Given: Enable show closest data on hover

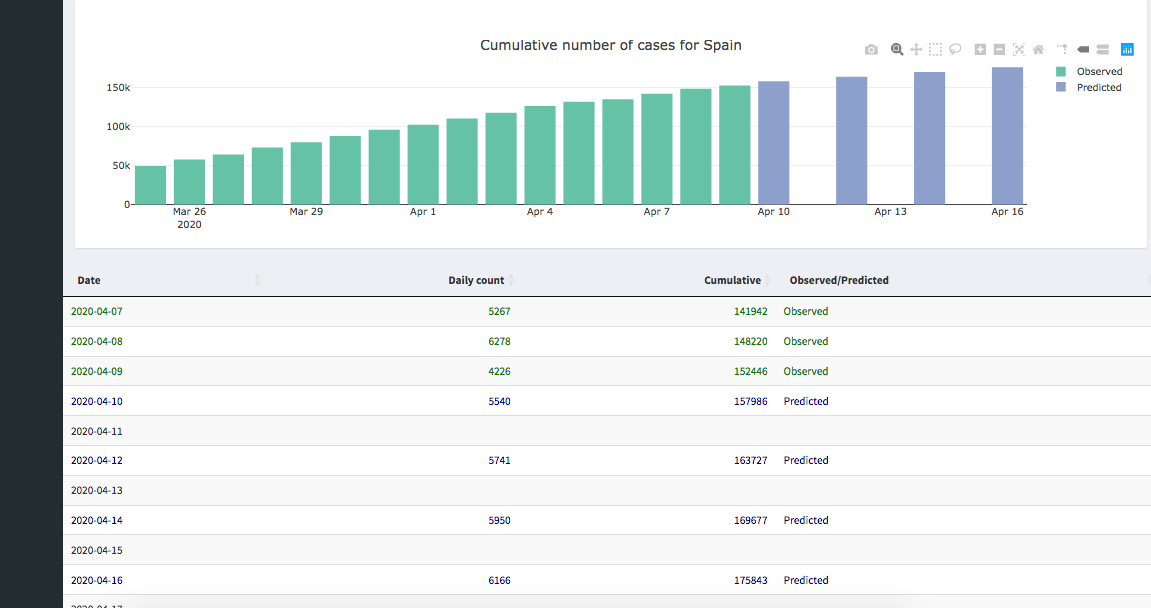Looking at the screenshot, I should click(1083, 49).
